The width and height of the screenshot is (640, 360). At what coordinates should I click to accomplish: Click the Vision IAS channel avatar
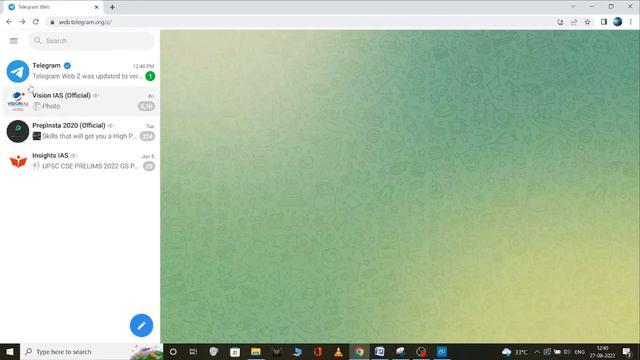[x=18, y=101]
